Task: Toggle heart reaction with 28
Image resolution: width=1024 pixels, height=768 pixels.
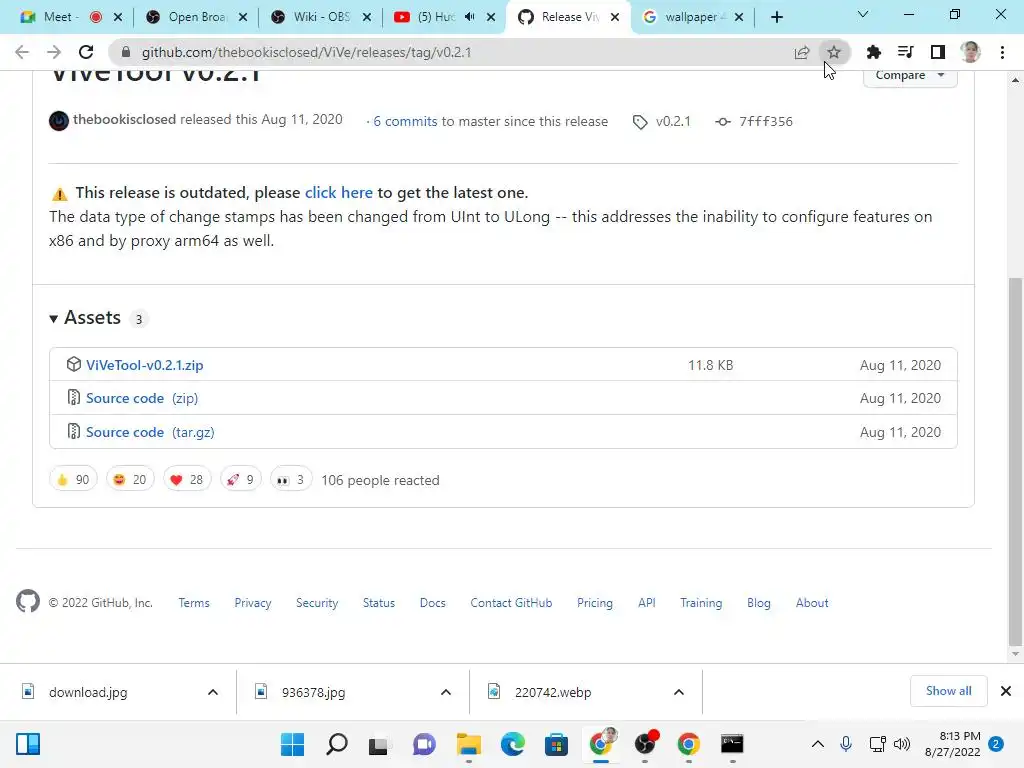Action: click(x=187, y=479)
